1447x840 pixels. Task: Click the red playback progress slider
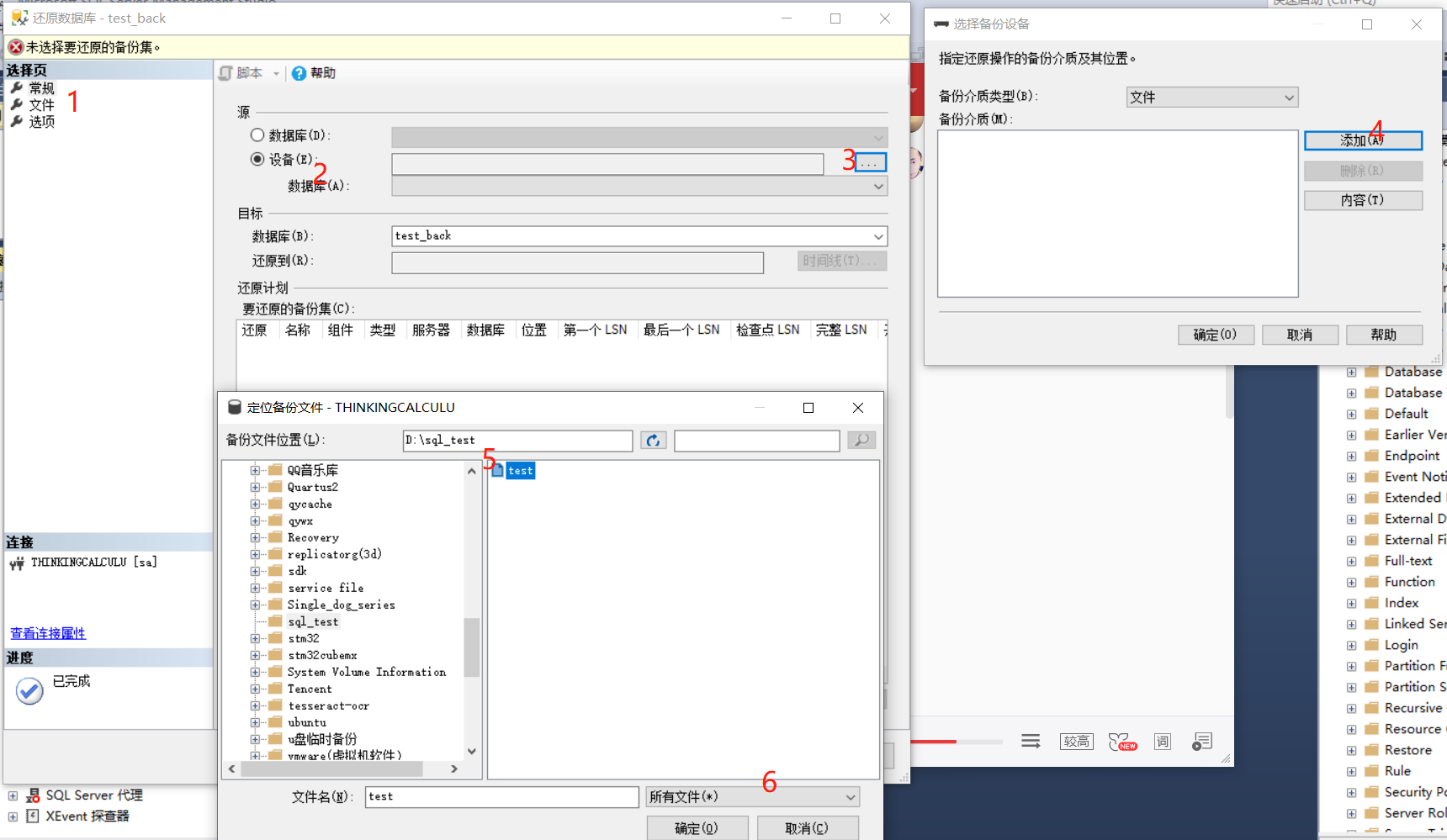[x=934, y=742]
